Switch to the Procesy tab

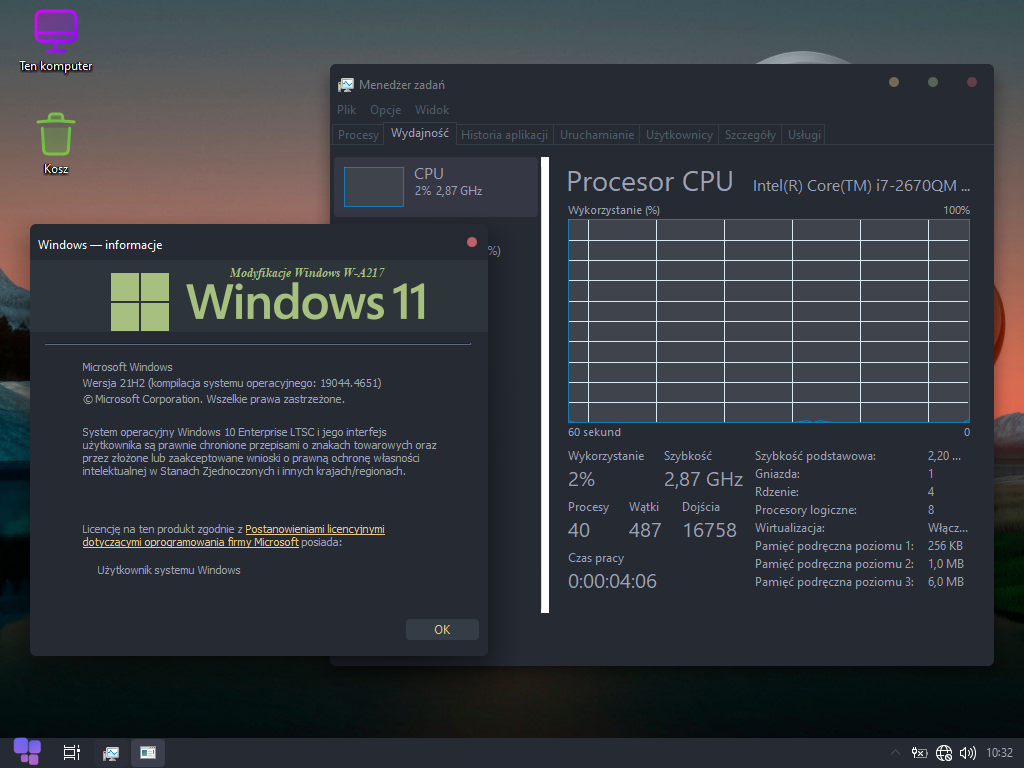(x=358, y=135)
